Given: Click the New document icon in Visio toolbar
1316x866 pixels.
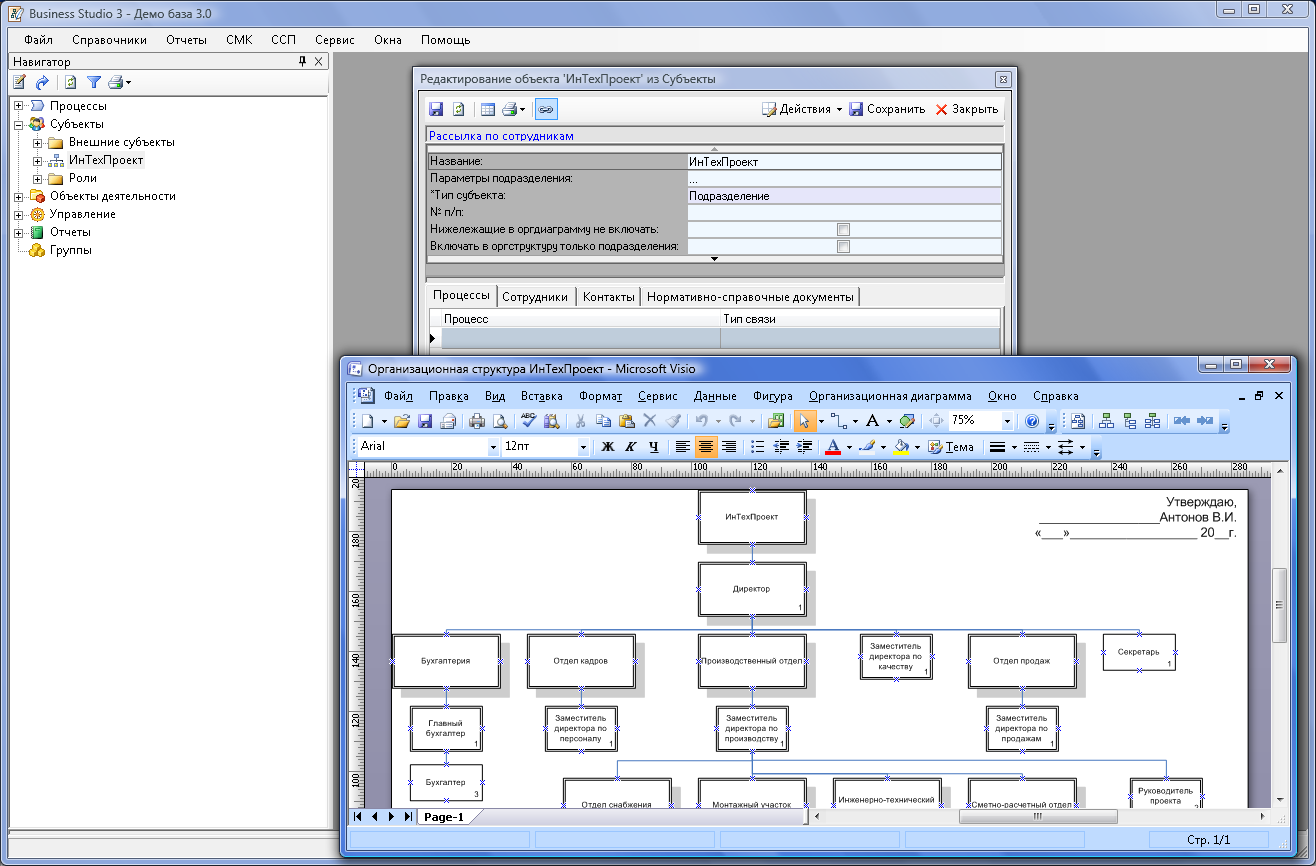Looking at the screenshot, I should pos(367,421).
